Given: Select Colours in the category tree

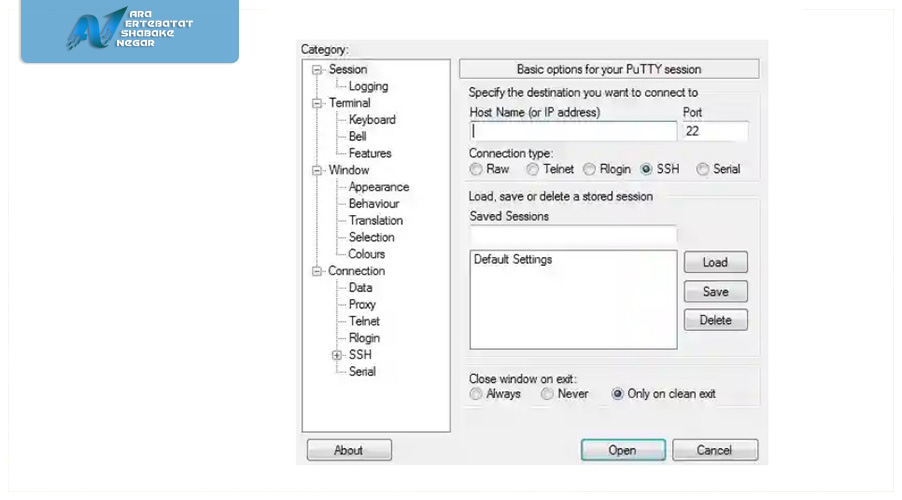Looking at the screenshot, I should (366, 254).
